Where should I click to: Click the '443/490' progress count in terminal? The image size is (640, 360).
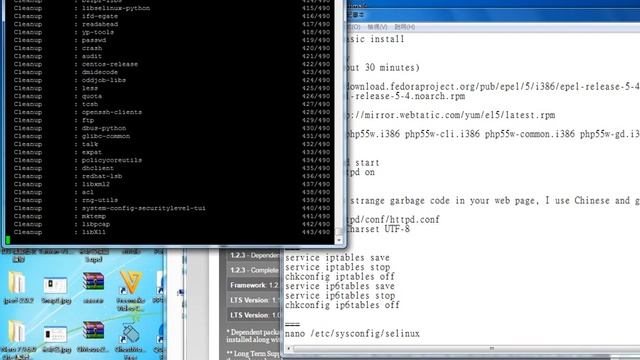coord(316,232)
